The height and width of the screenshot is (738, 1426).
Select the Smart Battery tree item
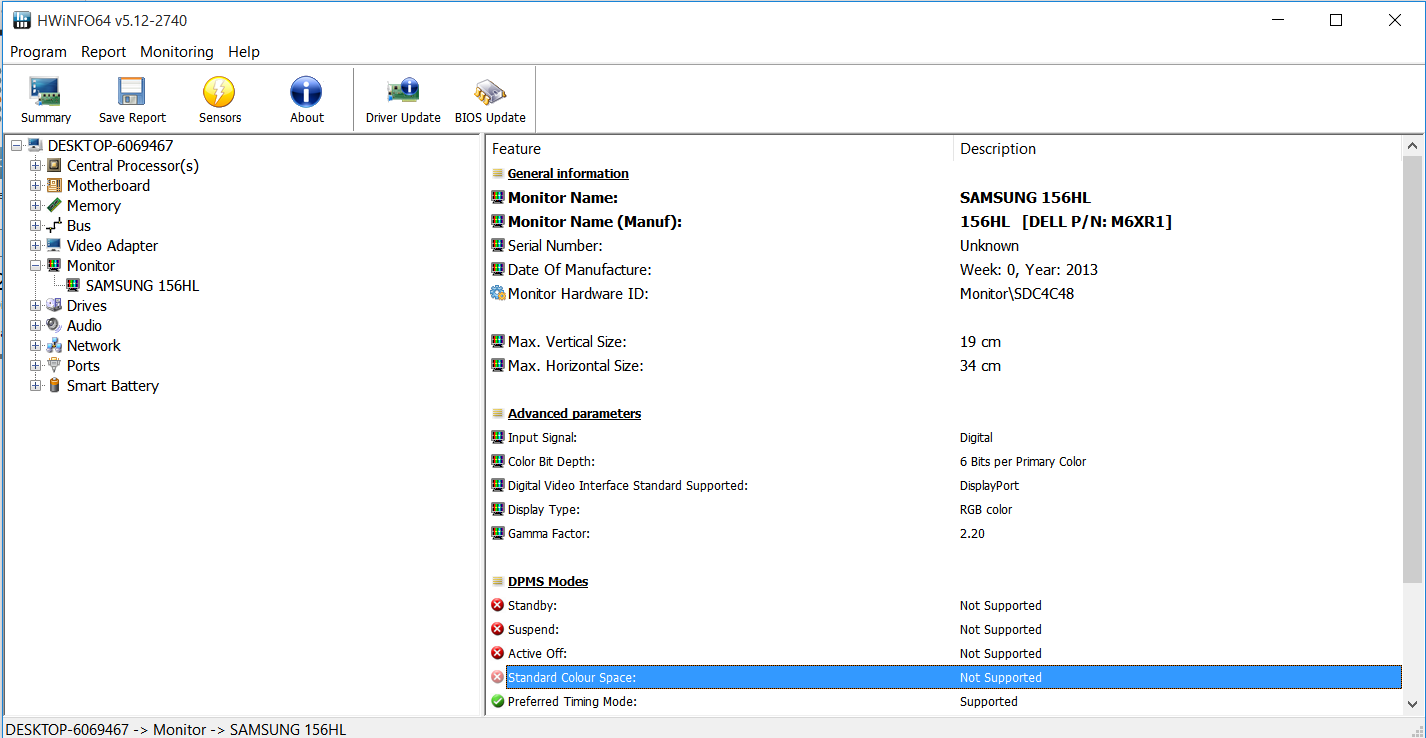pyautogui.click(x=113, y=386)
